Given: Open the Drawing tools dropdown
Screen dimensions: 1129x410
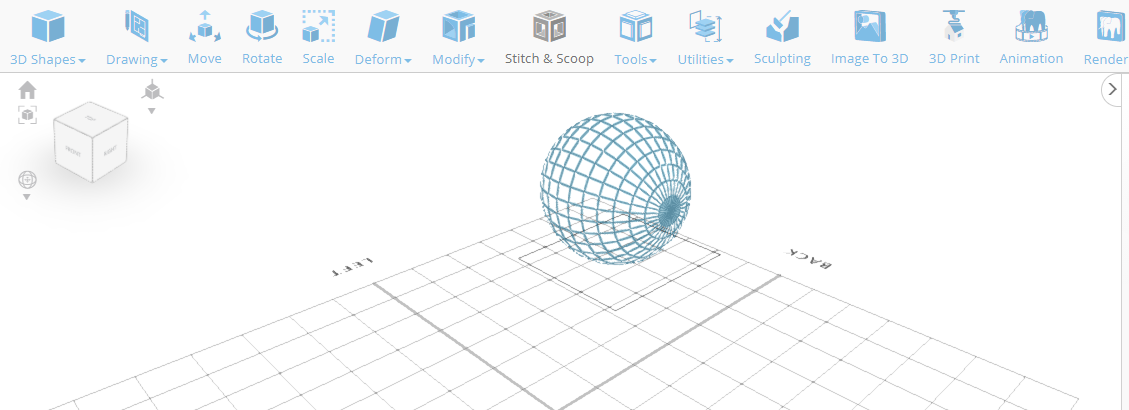Looking at the screenshot, I should tap(137, 39).
